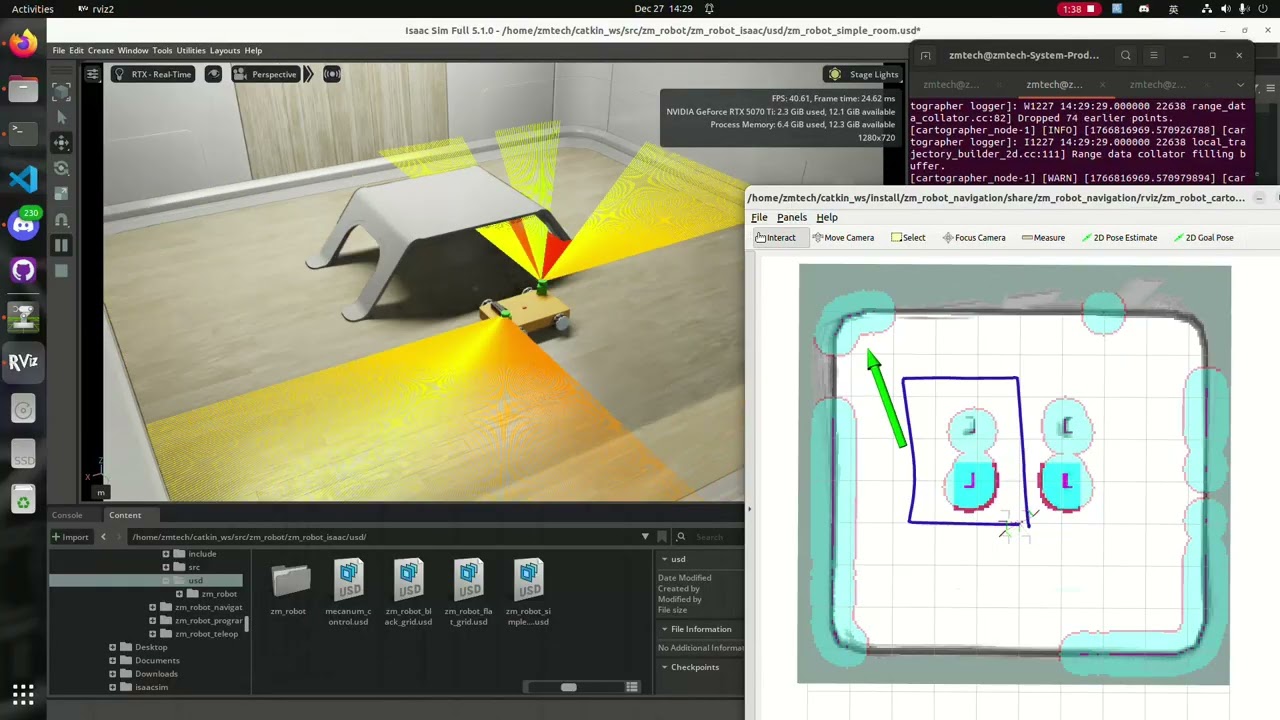Viewport: 1280px width, 720px height.
Task: Switch to the Content tab
Action: 125,515
